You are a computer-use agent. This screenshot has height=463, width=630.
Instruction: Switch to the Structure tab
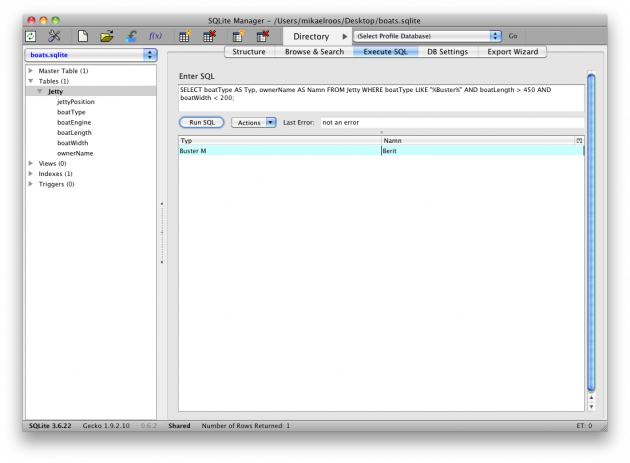click(249, 52)
